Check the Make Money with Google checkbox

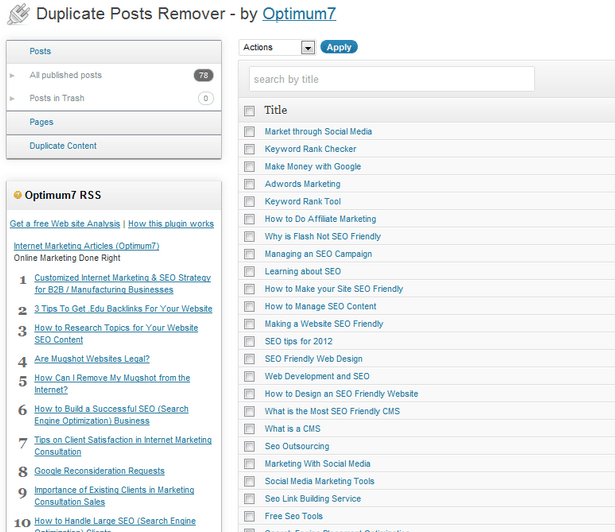[x=249, y=167]
